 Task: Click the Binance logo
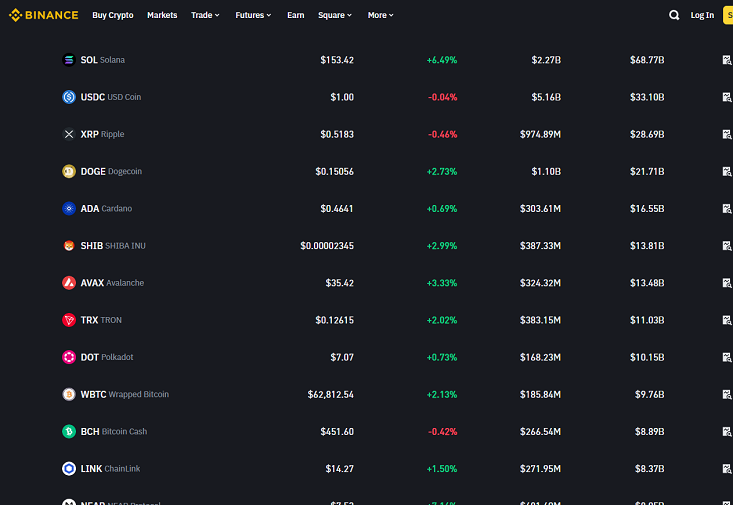coord(43,15)
